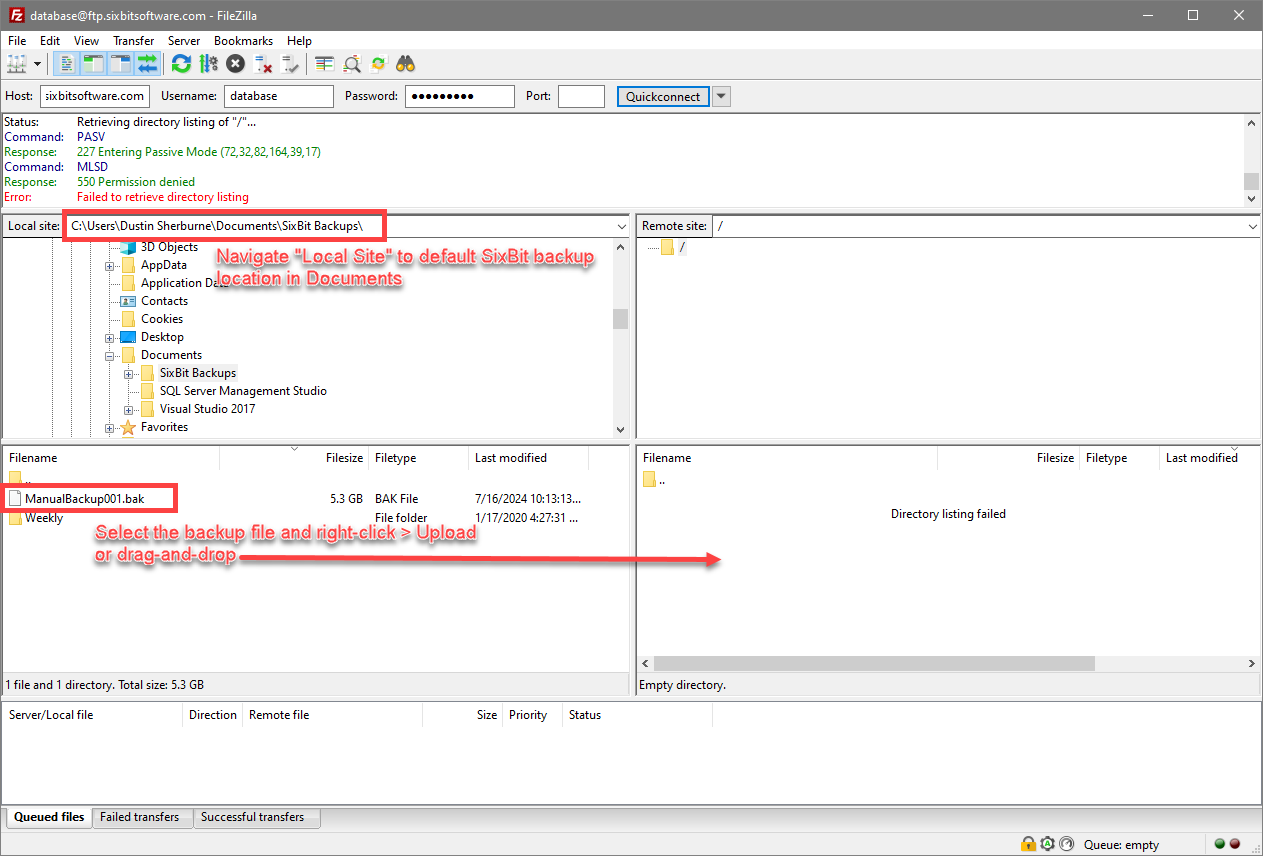Sort local files by Filetype column

pyautogui.click(x=419, y=458)
